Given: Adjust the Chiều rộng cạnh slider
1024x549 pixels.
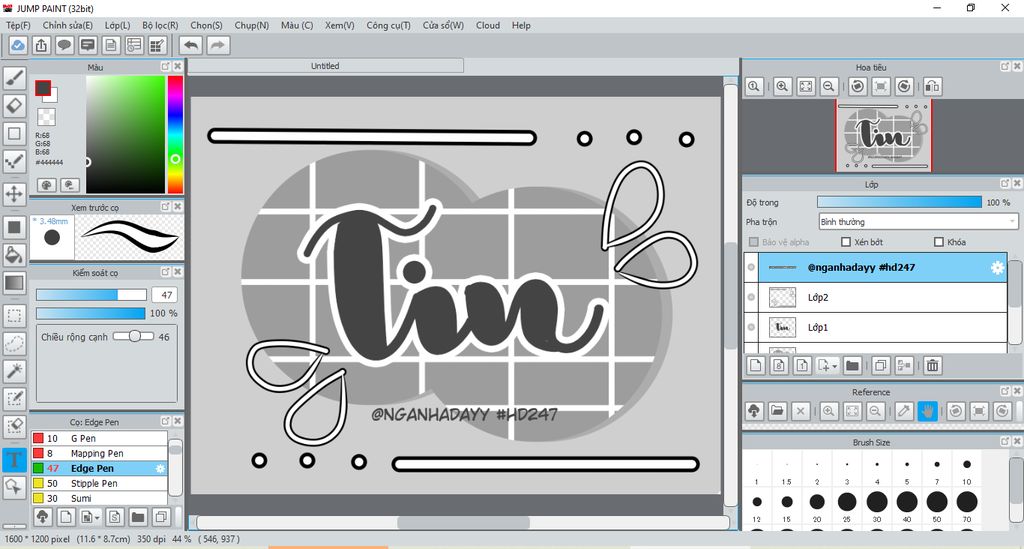Looking at the screenshot, I should coord(134,336).
